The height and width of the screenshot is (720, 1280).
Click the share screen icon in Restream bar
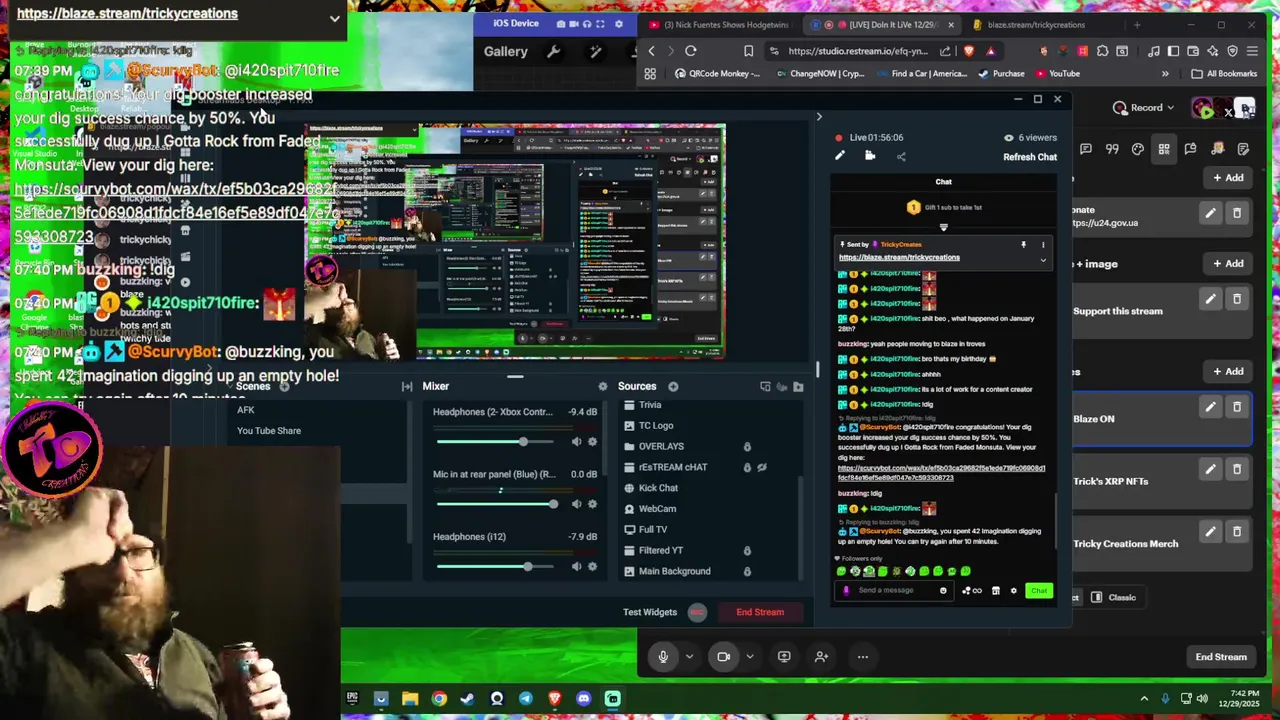(784, 657)
